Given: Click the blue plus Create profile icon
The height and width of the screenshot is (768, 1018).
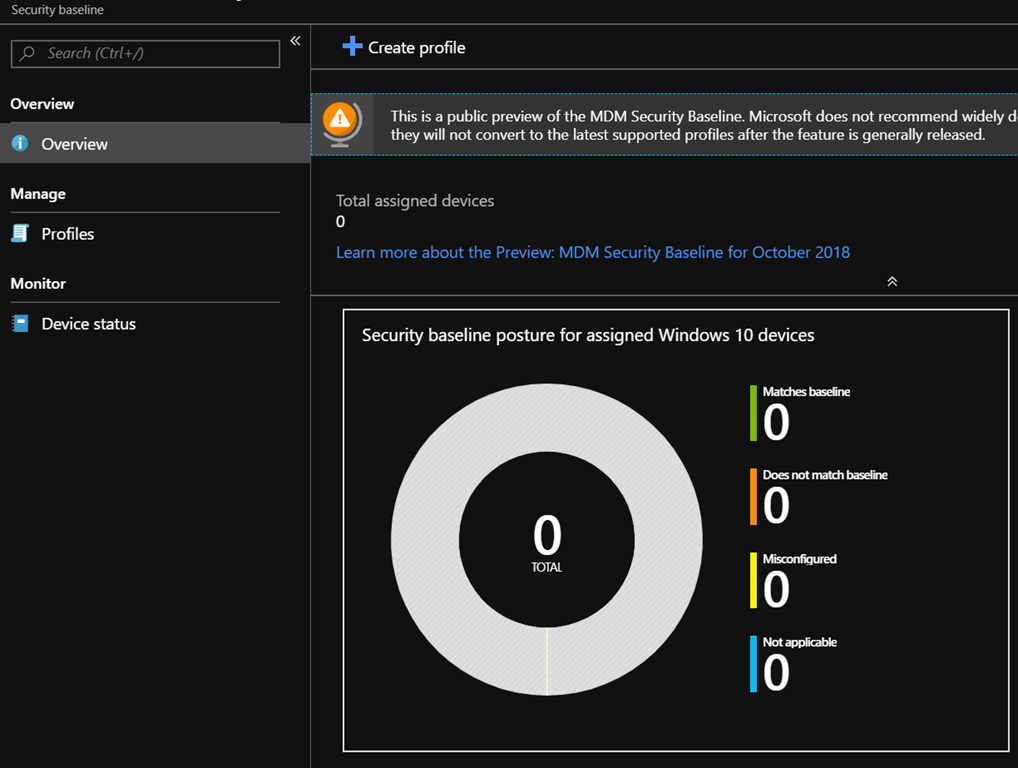Looking at the screenshot, I should click(352, 47).
